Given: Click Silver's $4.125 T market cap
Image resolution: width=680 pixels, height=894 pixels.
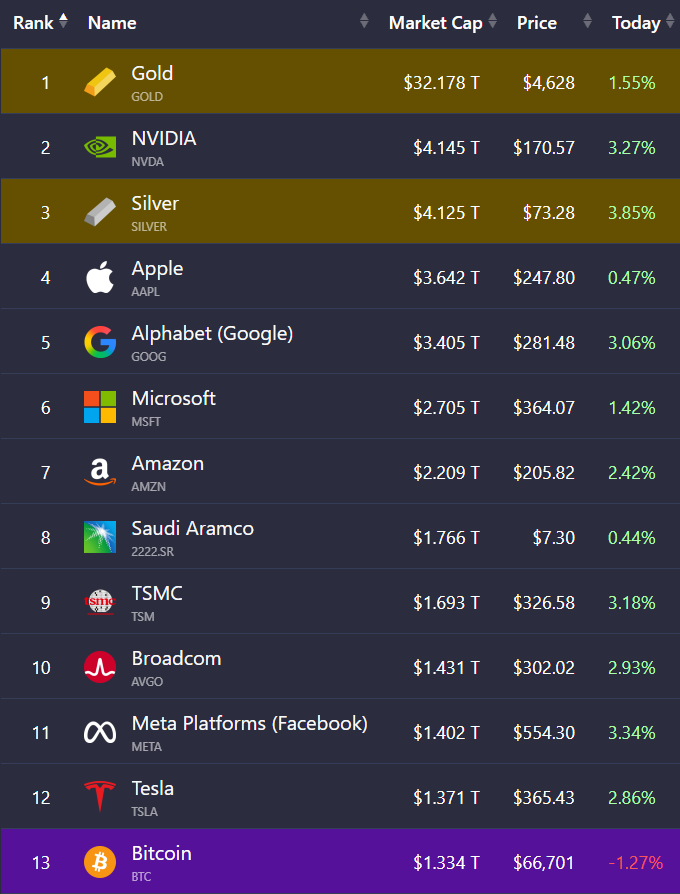Looking at the screenshot, I should (446, 213).
